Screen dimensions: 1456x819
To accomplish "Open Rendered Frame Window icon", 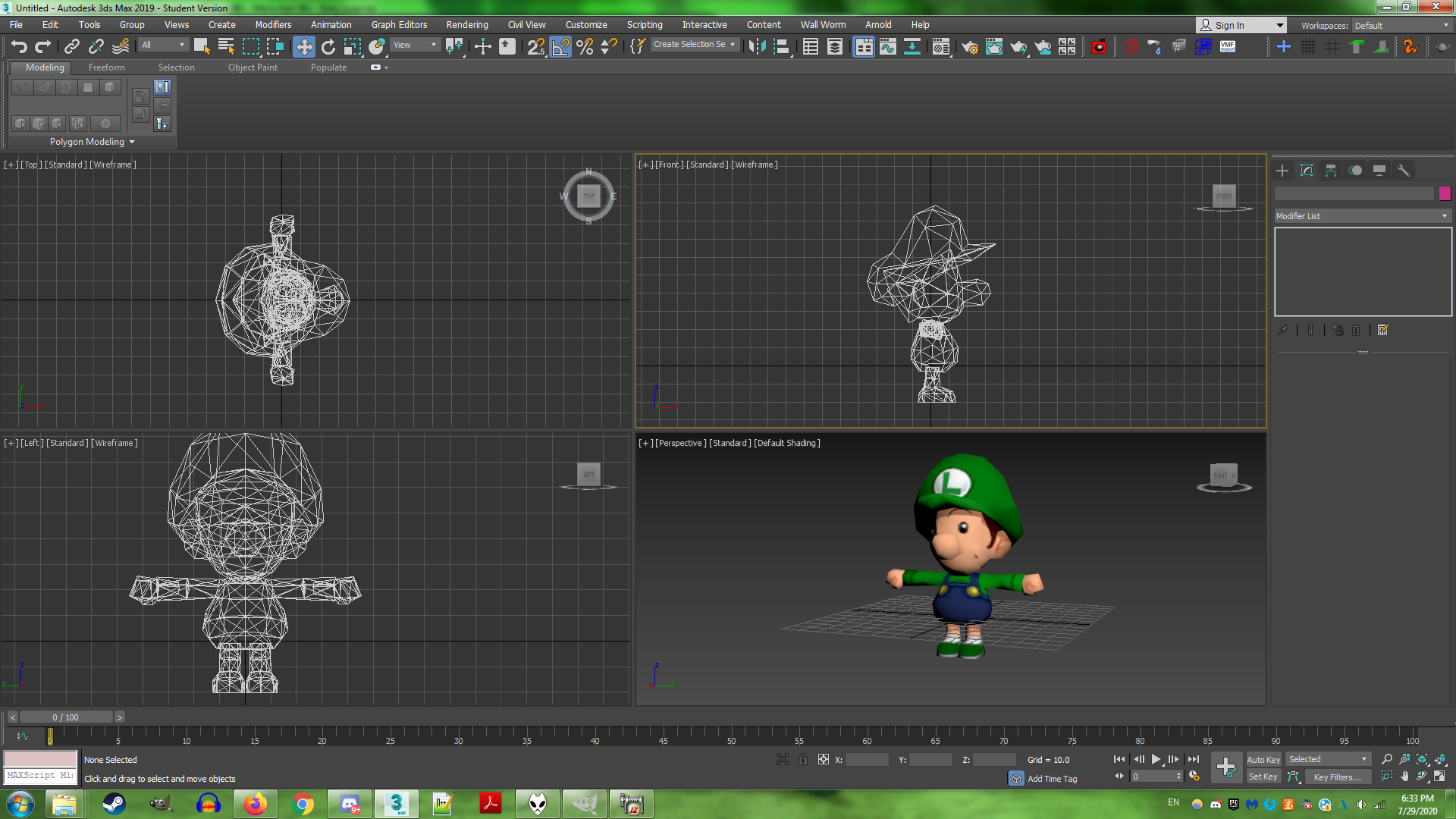I will pyautogui.click(x=994, y=47).
